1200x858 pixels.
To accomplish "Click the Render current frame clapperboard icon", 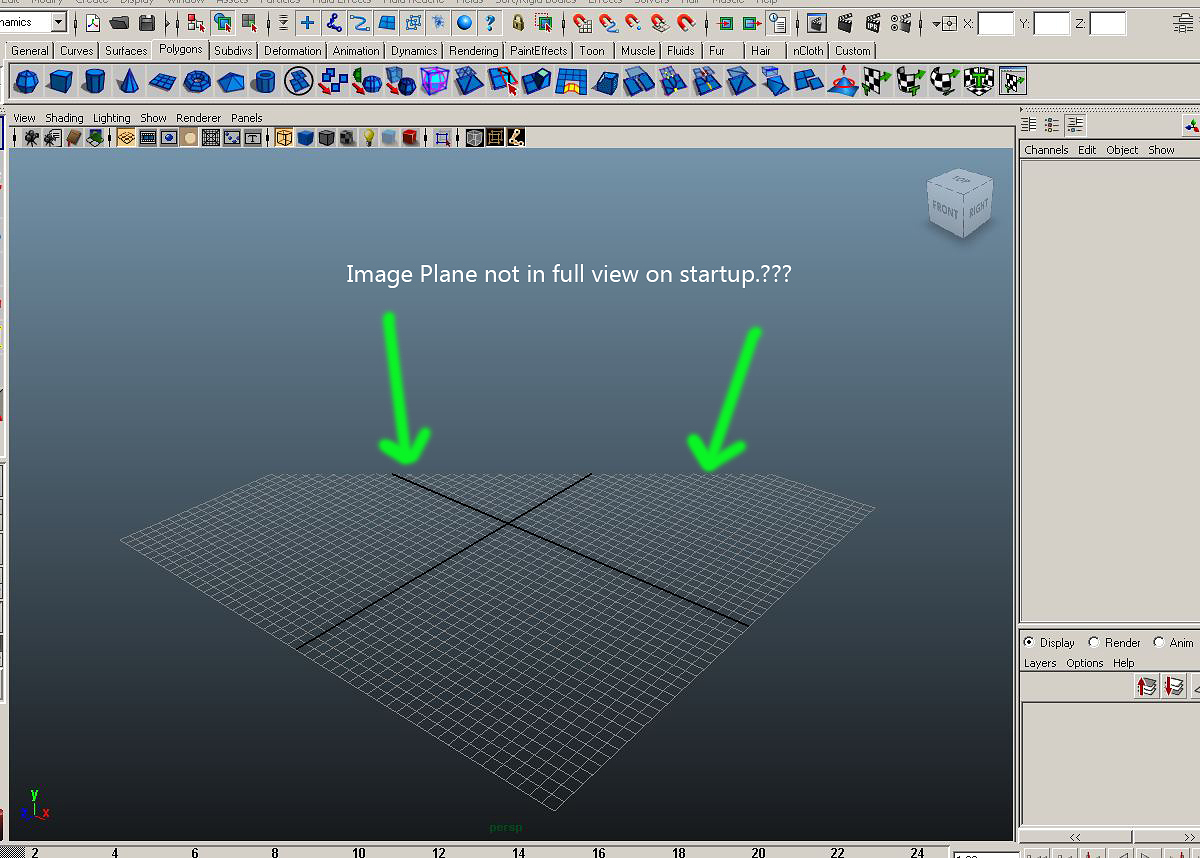I will pyautogui.click(x=845, y=22).
